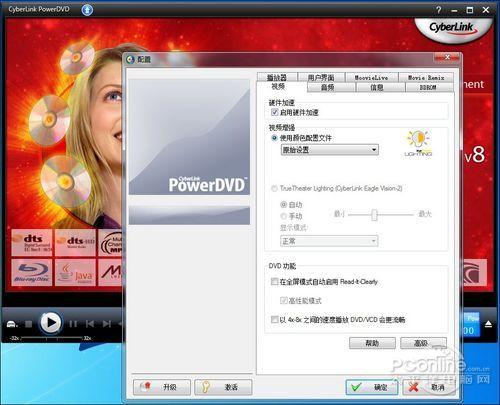The width and height of the screenshot is (500, 405).
Task: Click the Help button in video settings
Action: (372, 343)
